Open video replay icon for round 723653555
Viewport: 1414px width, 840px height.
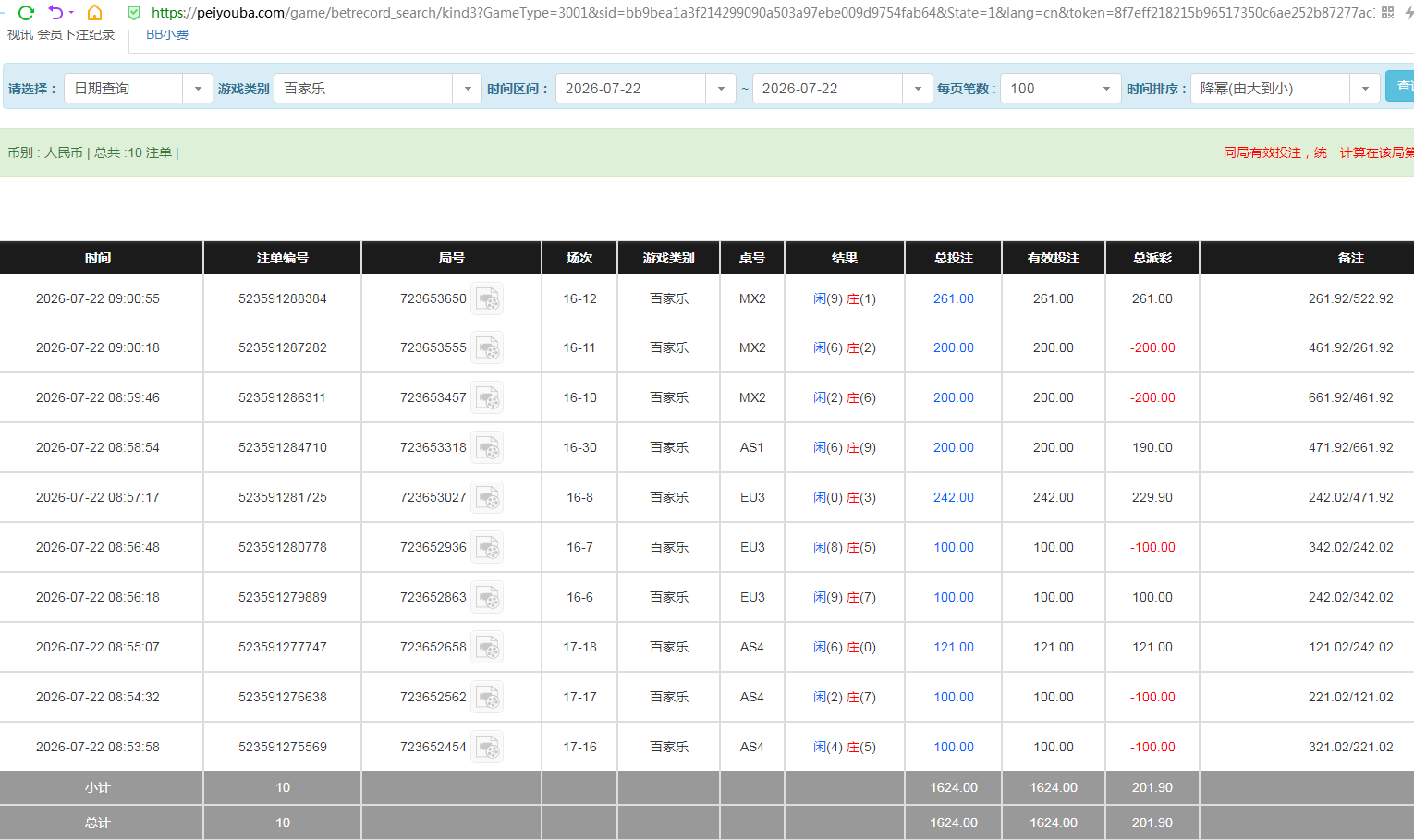(x=488, y=348)
